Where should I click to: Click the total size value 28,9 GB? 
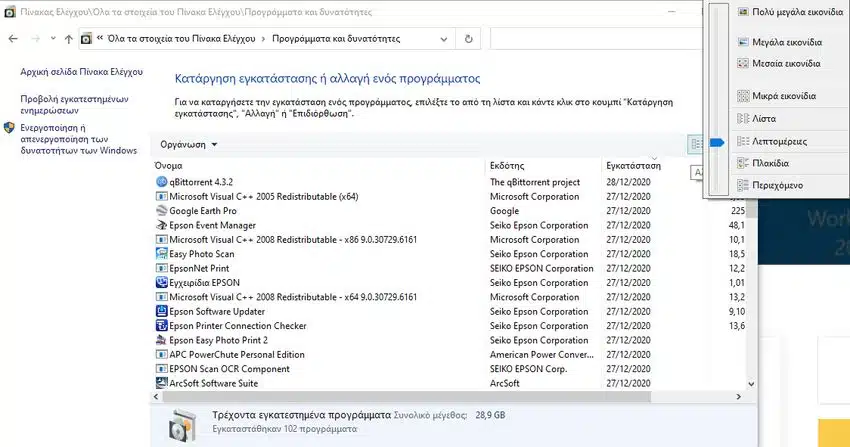(x=490, y=415)
